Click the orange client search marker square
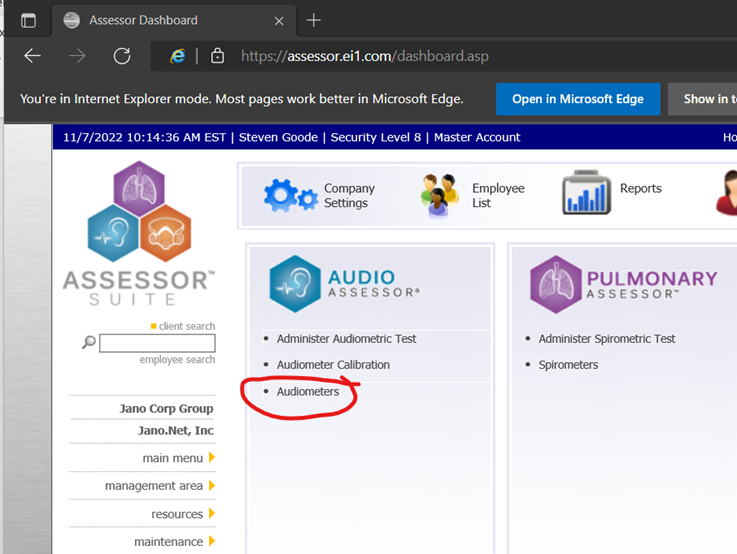737x554 pixels. (153, 326)
